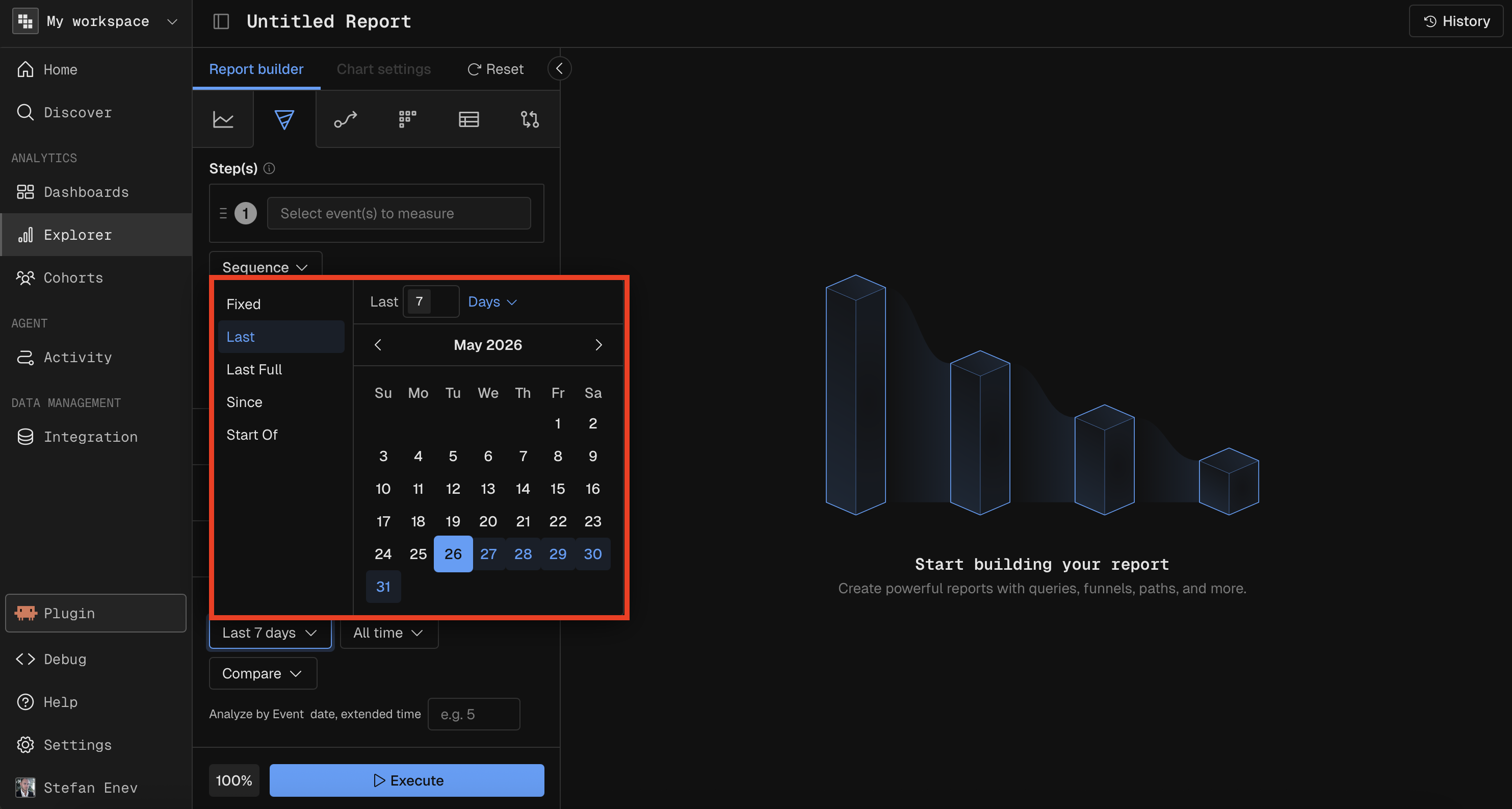The width and height of the screenshot is (1512, 809).
Task: Click the Plugin button
Action: (x=96, y=613)
